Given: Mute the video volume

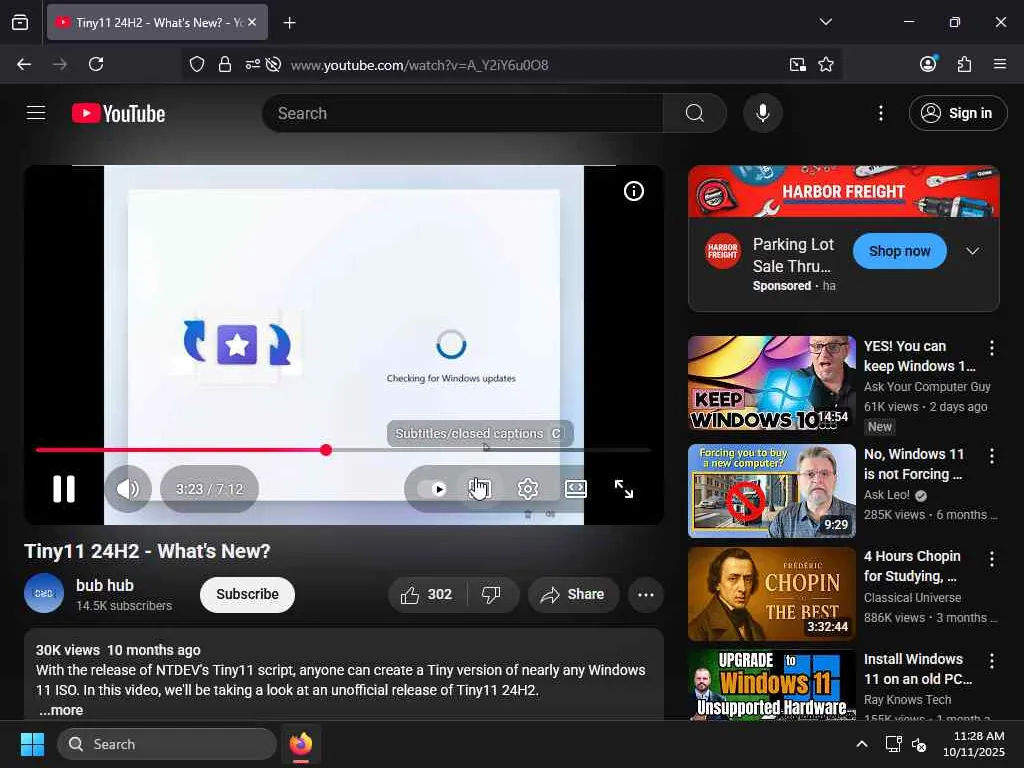Looking at the screenshot, I should pos(127,488).
